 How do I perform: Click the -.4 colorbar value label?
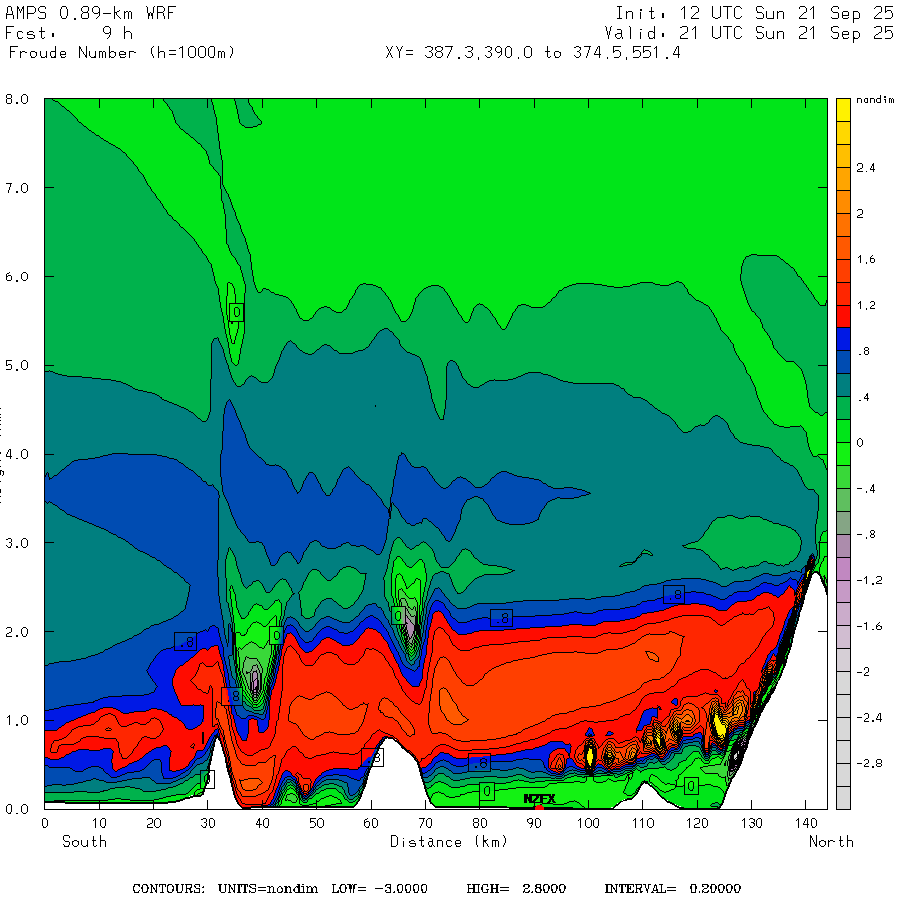coord(866,489)
